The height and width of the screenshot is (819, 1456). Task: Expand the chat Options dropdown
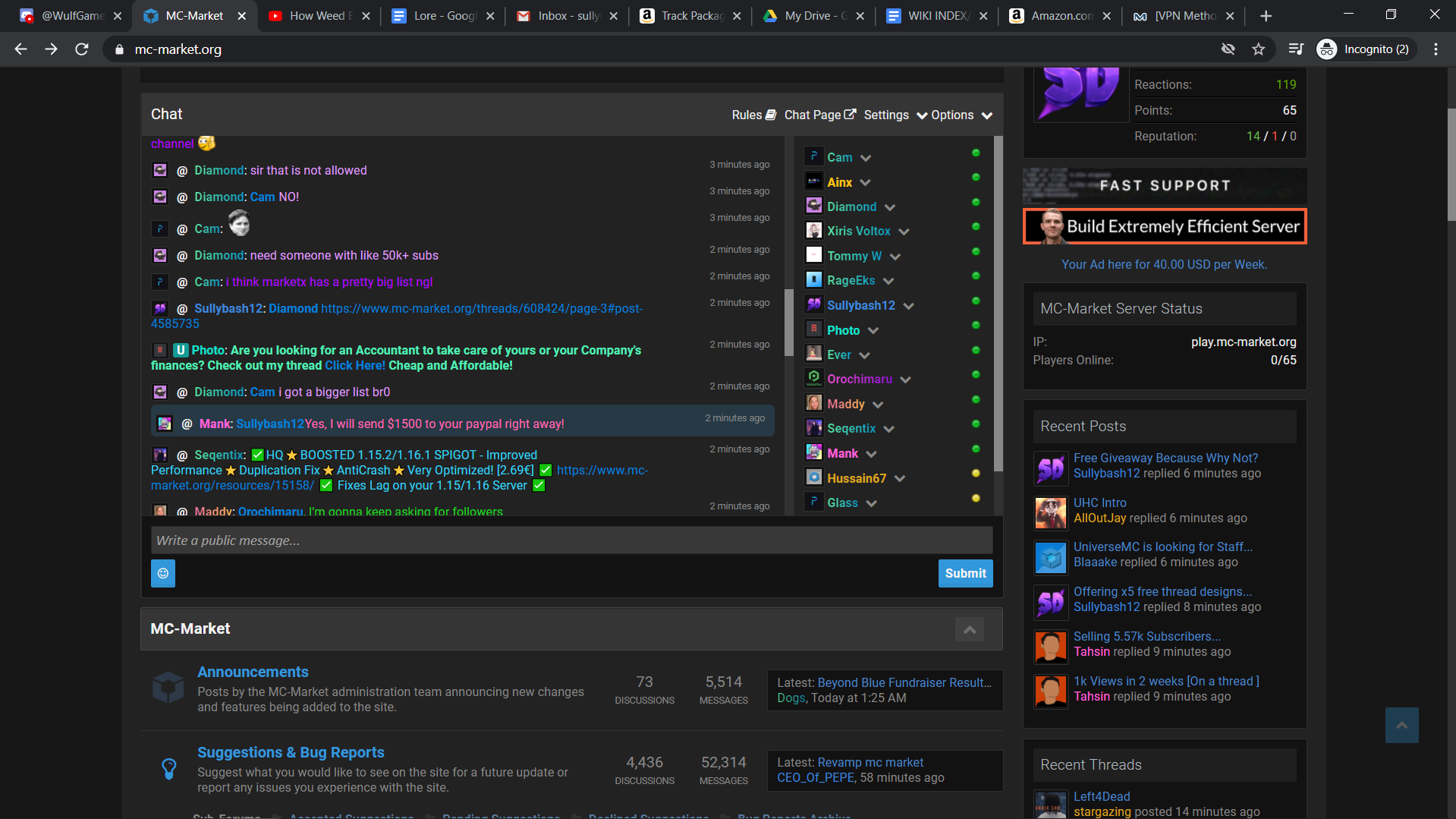point(962,115)
